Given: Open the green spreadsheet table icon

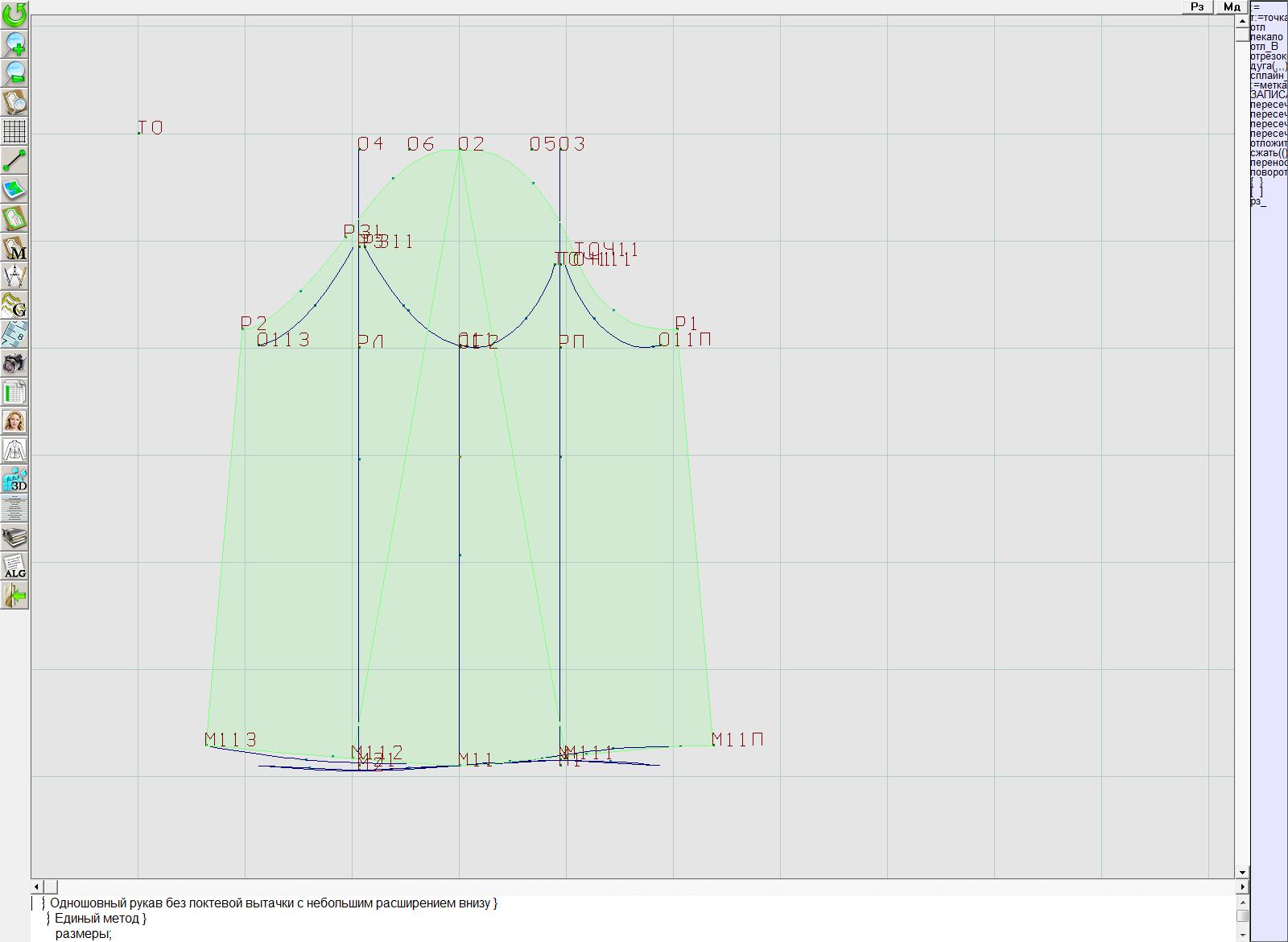Looking at the screenshot, I should pyautogui.click(x=14, y=392).
